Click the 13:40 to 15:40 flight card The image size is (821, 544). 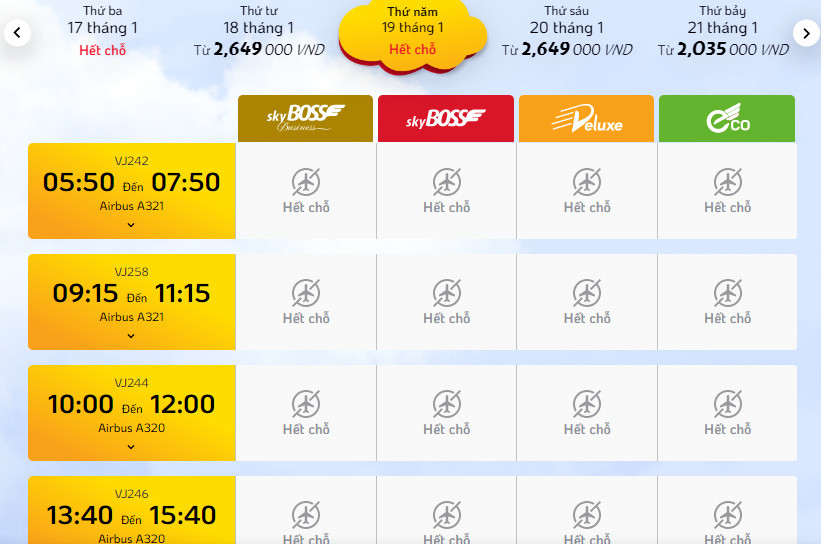tap(131, 515)
